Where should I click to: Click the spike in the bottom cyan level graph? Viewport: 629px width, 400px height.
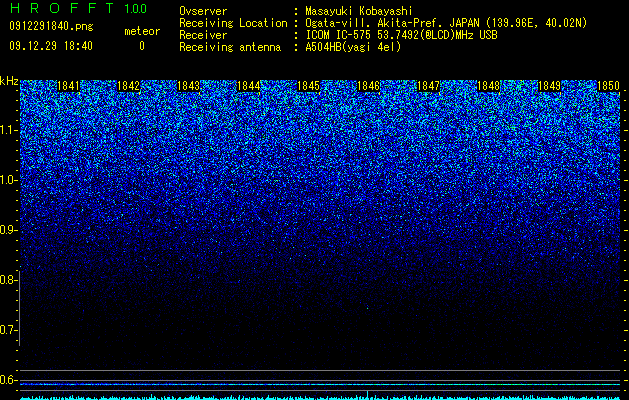367,394
